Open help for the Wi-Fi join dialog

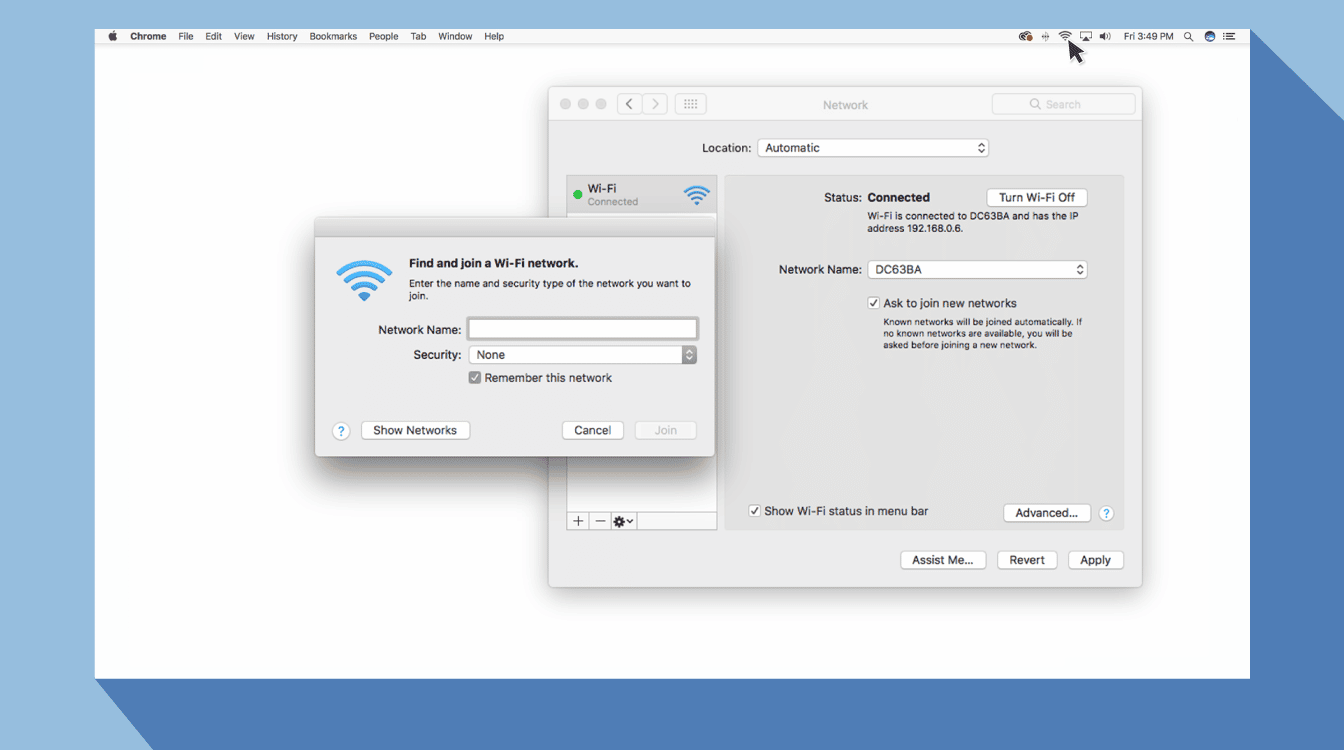pos(341,431)
